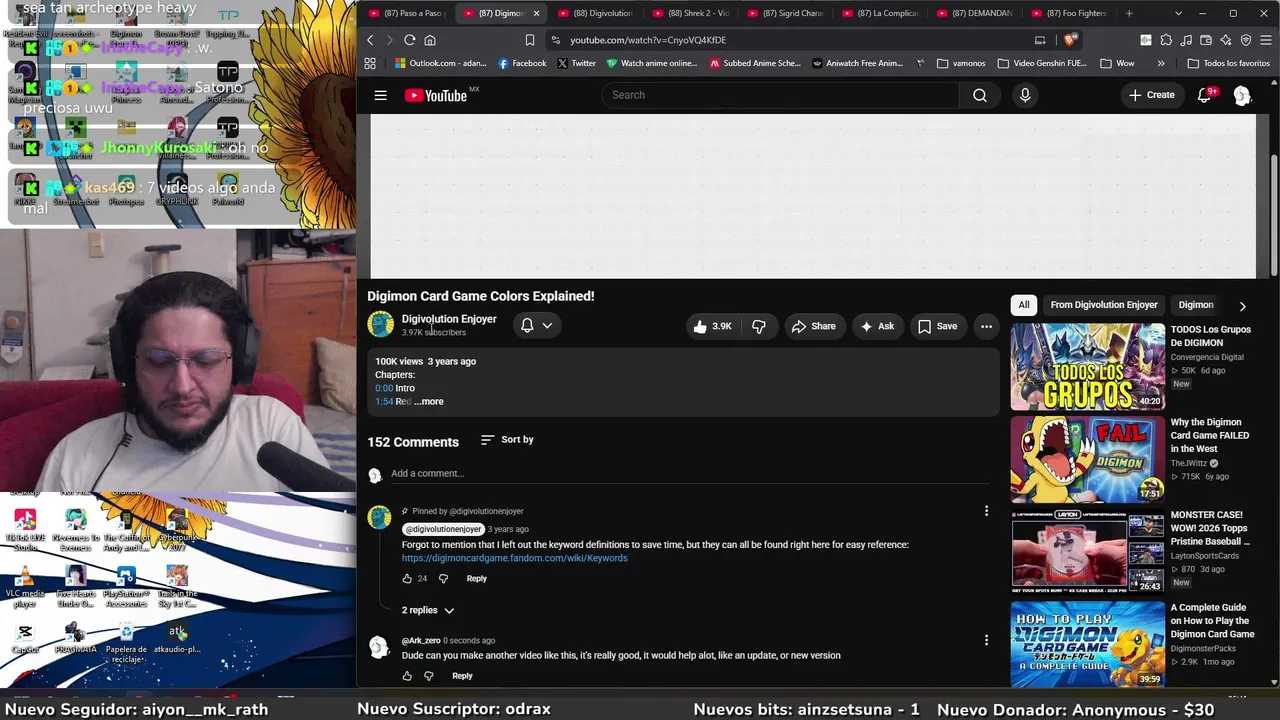Save video to a playlist
The width and height of the screenshot is (1280, 720).
coord(937,326)
